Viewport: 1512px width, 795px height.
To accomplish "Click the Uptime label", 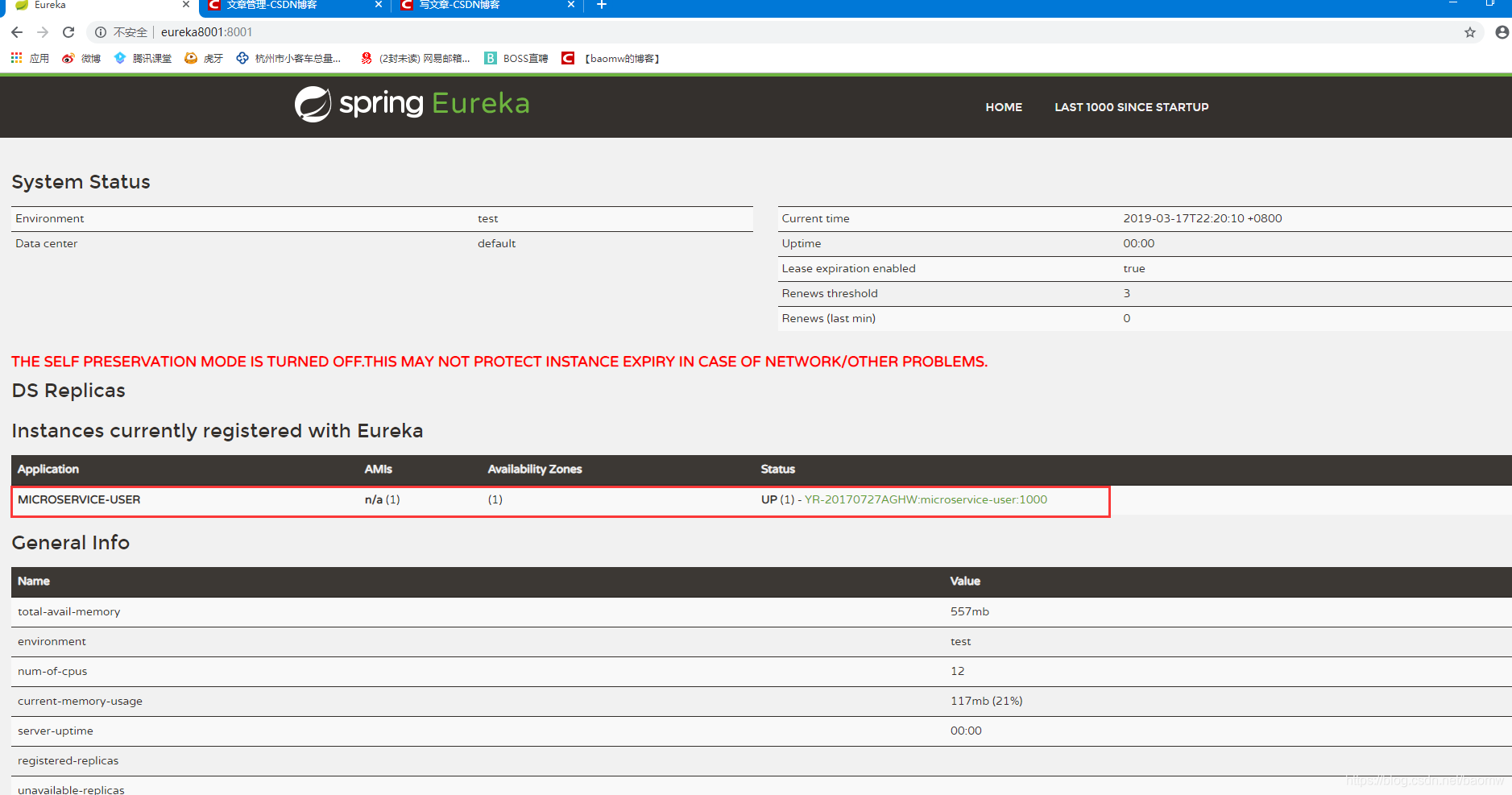I will pos(802,243).
